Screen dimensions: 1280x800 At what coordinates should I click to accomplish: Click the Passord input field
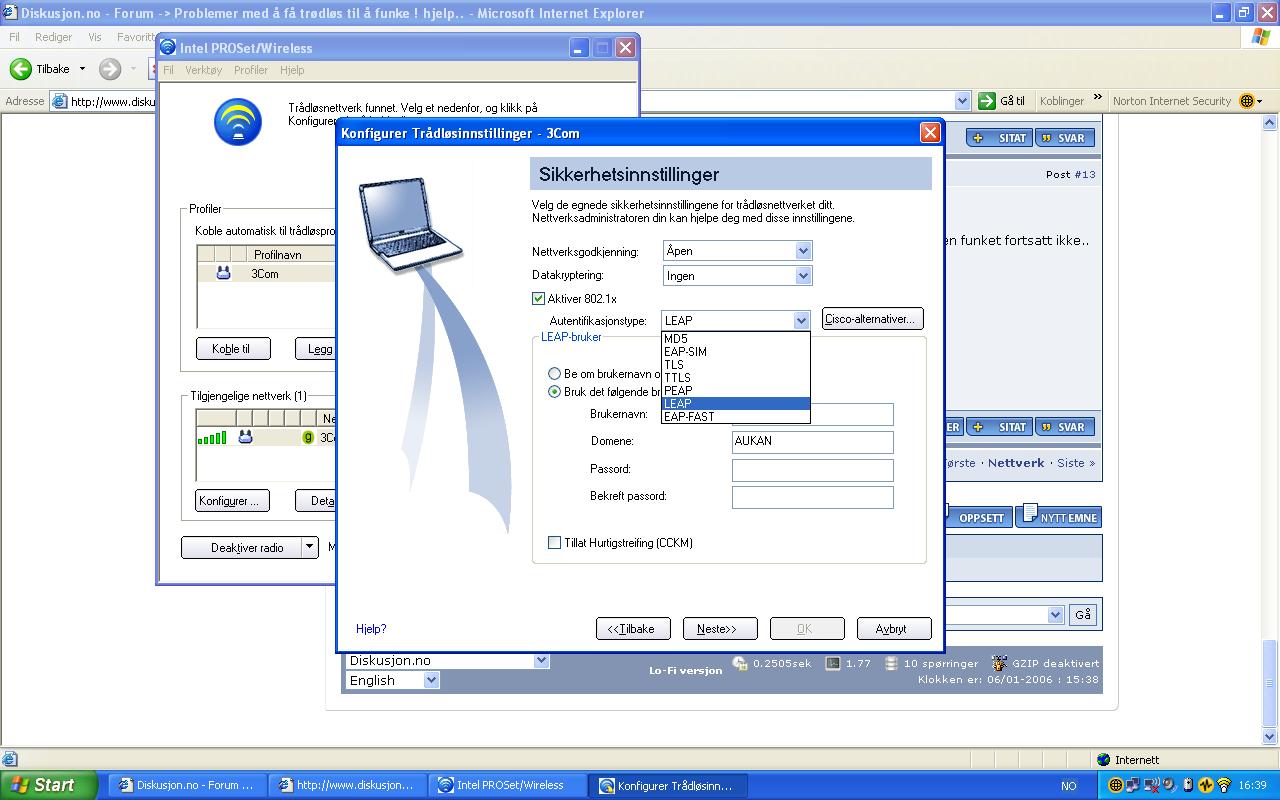[813, 470]
